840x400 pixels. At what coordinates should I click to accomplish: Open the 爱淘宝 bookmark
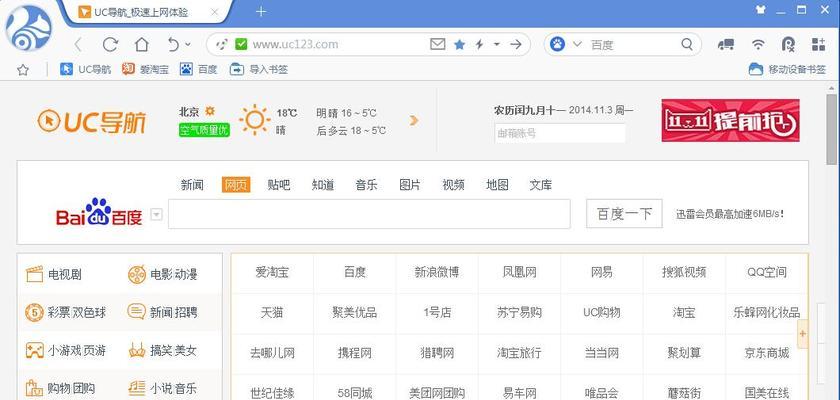click(146, 69)
